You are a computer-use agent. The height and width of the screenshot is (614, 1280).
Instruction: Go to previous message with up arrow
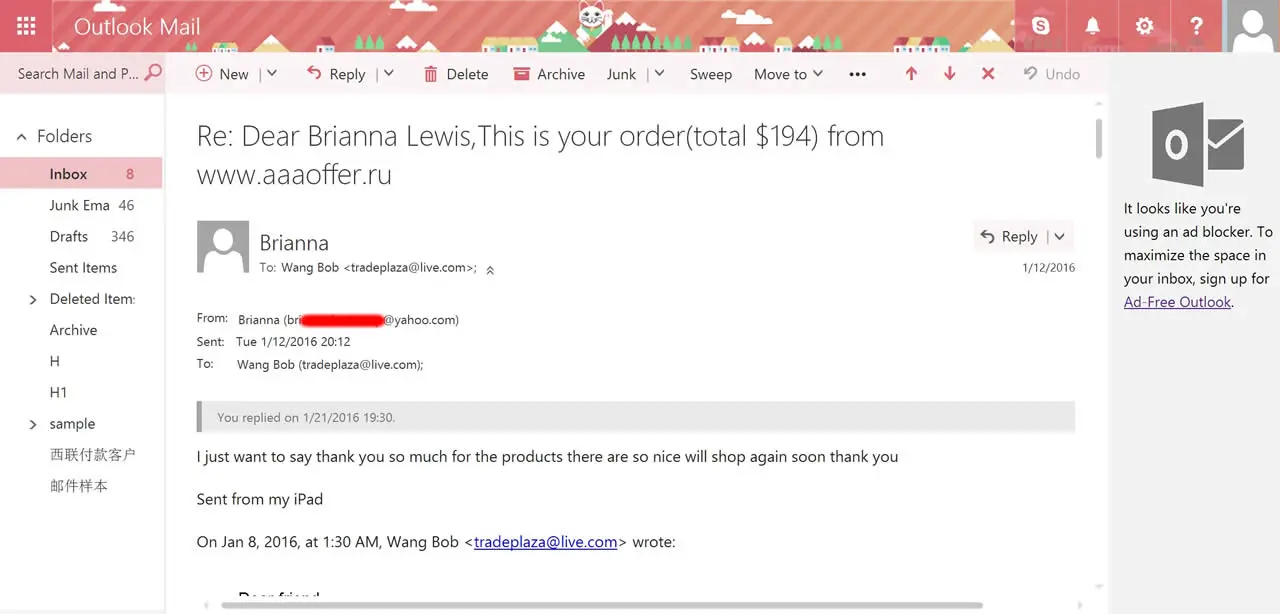coord(911,74)
